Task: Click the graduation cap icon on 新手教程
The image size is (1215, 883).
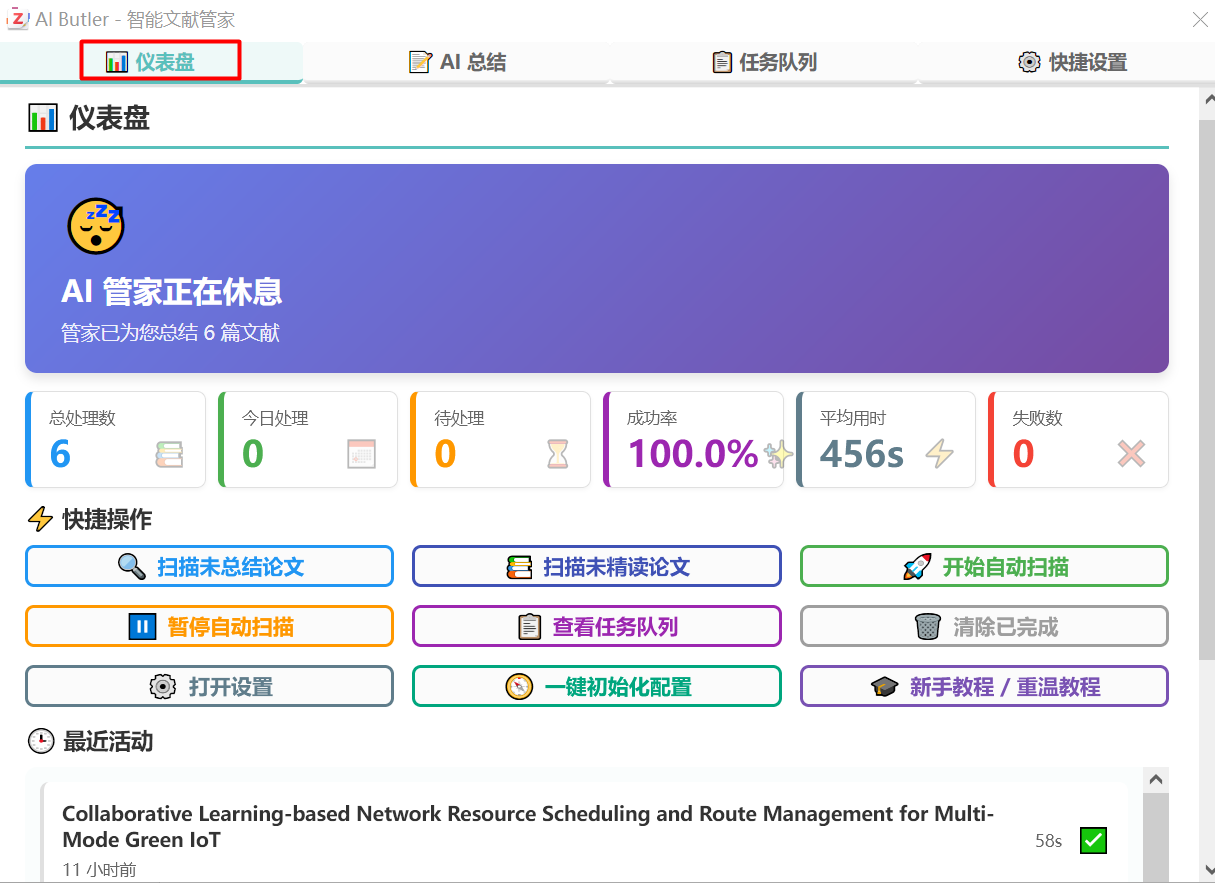Action: [885, 687]
